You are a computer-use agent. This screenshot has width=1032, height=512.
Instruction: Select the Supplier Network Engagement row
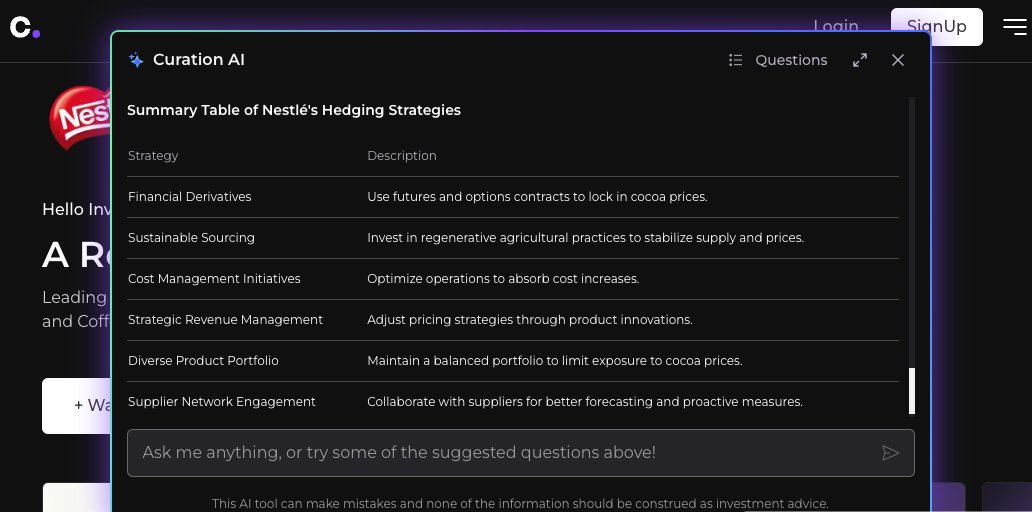(513, 401)
